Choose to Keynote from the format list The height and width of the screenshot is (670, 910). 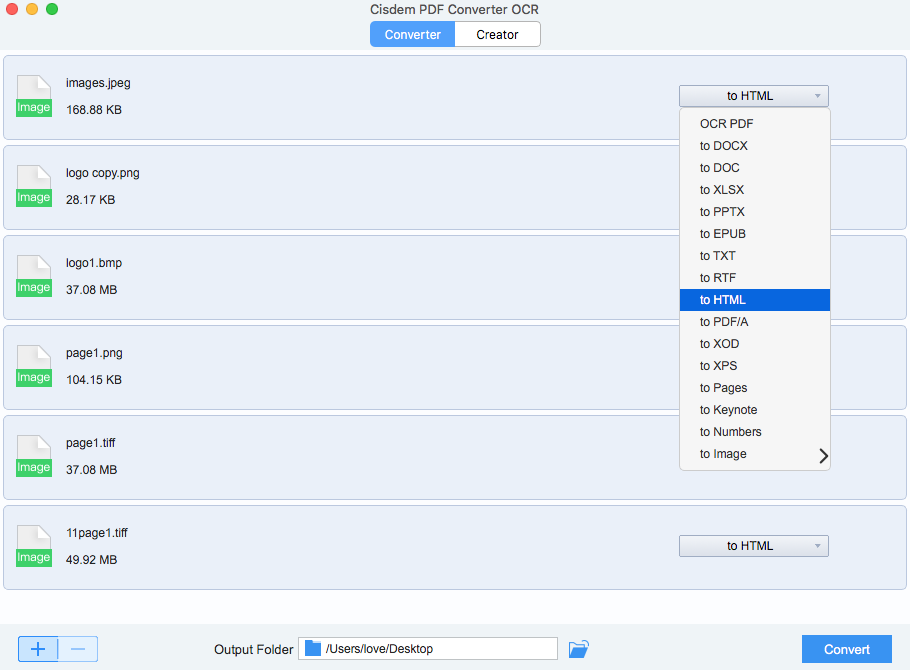pyautogui.click(x=754, y=410)
